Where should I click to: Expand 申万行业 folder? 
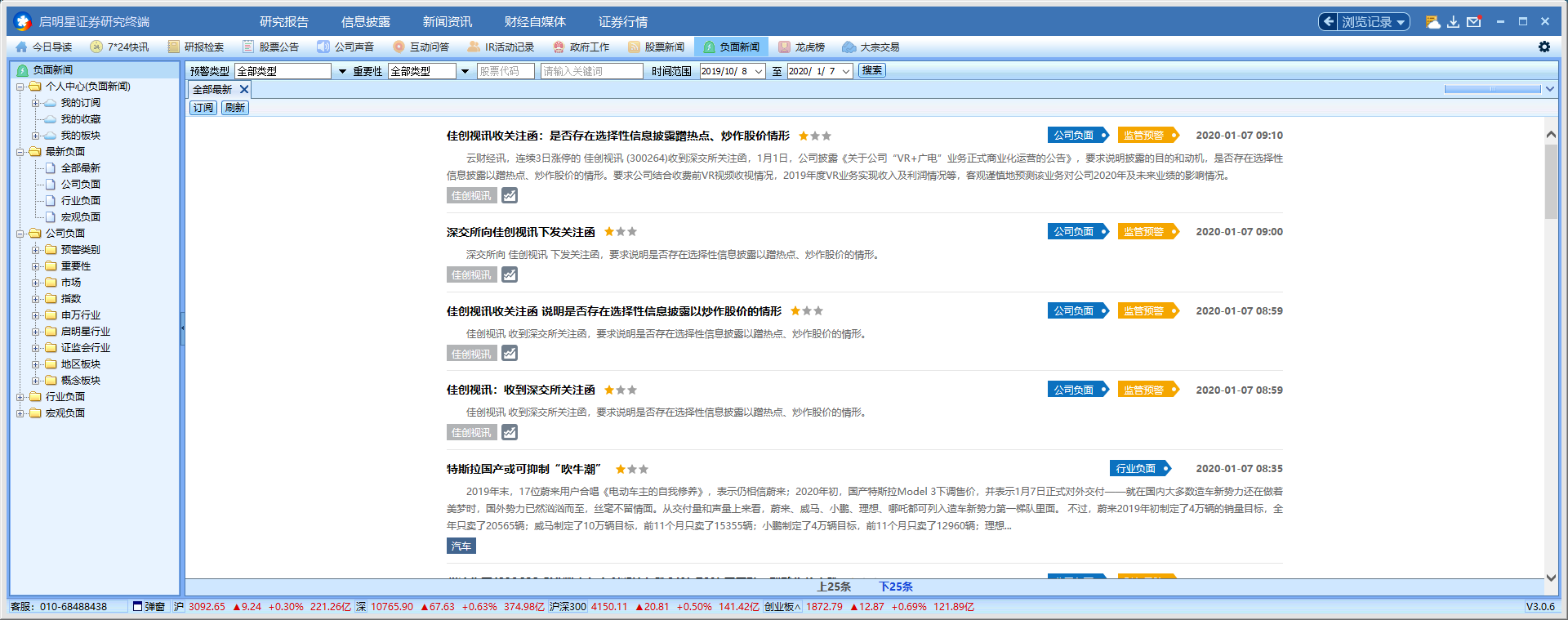click(x=35, y=315)
